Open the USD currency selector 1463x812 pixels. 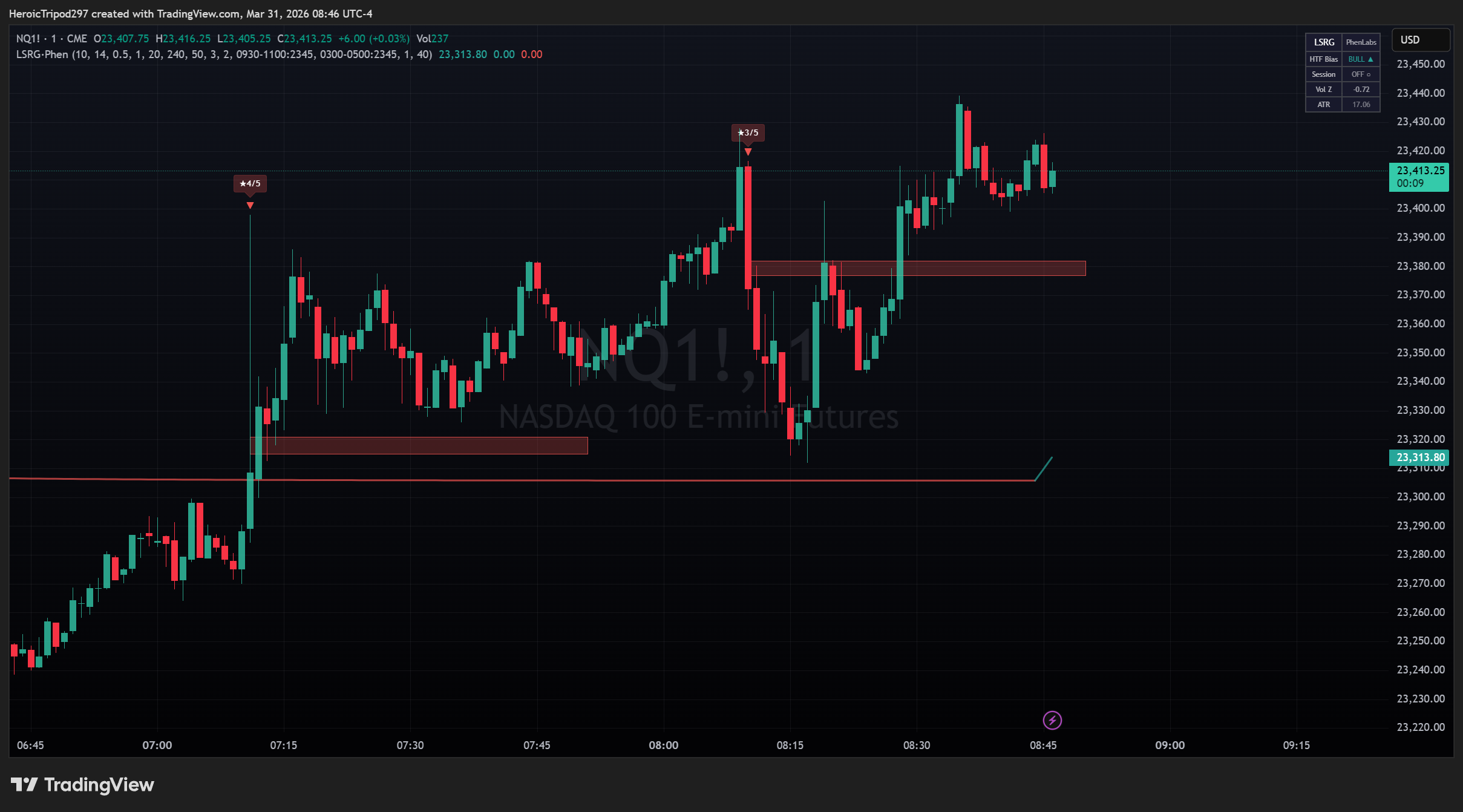[x=1420, y=40]
